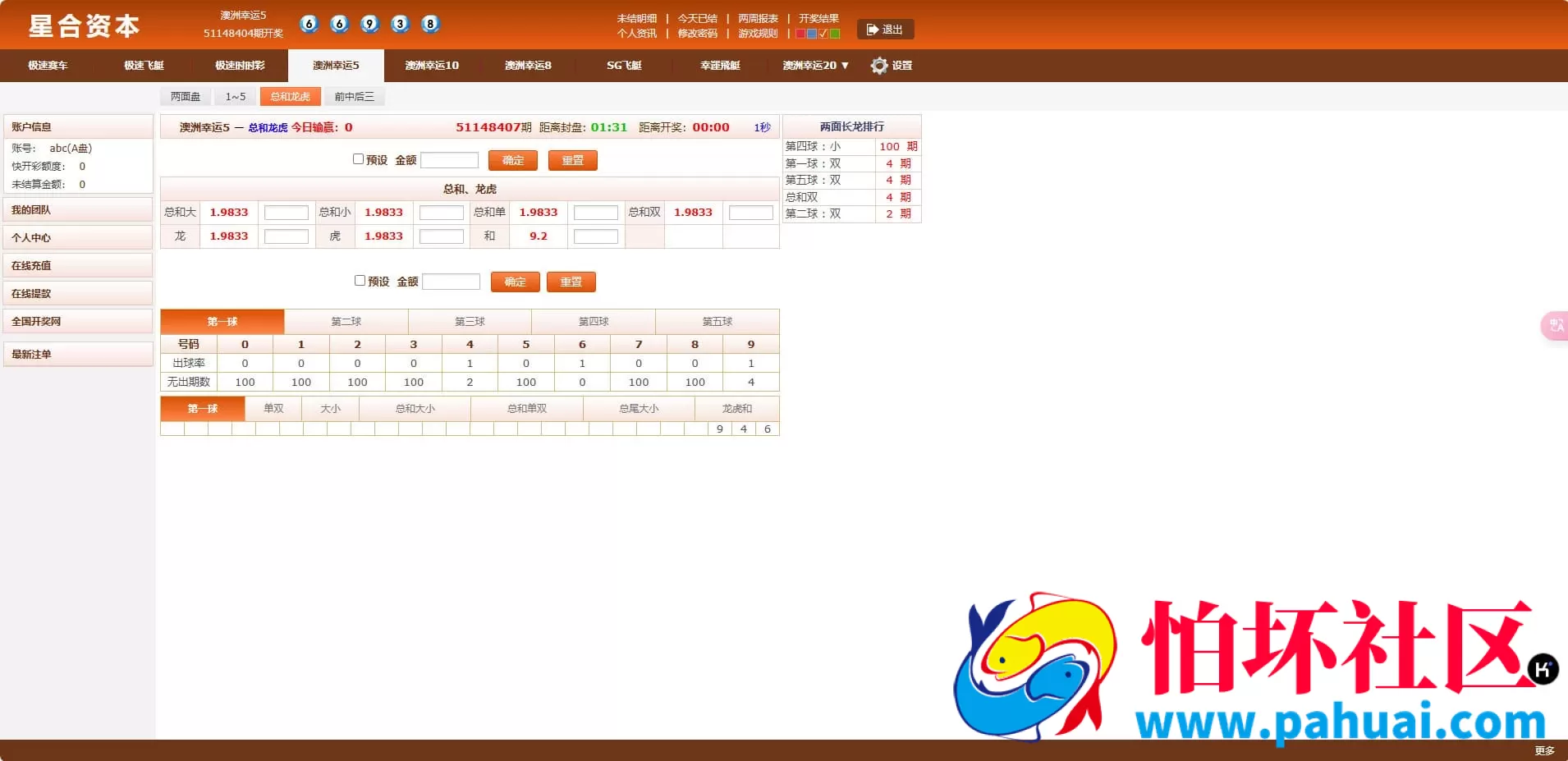This screenshot has height=761, width=1568.
Task: Select the red theme color swatch
Action: pyautogui.click(x=800, y=34)
